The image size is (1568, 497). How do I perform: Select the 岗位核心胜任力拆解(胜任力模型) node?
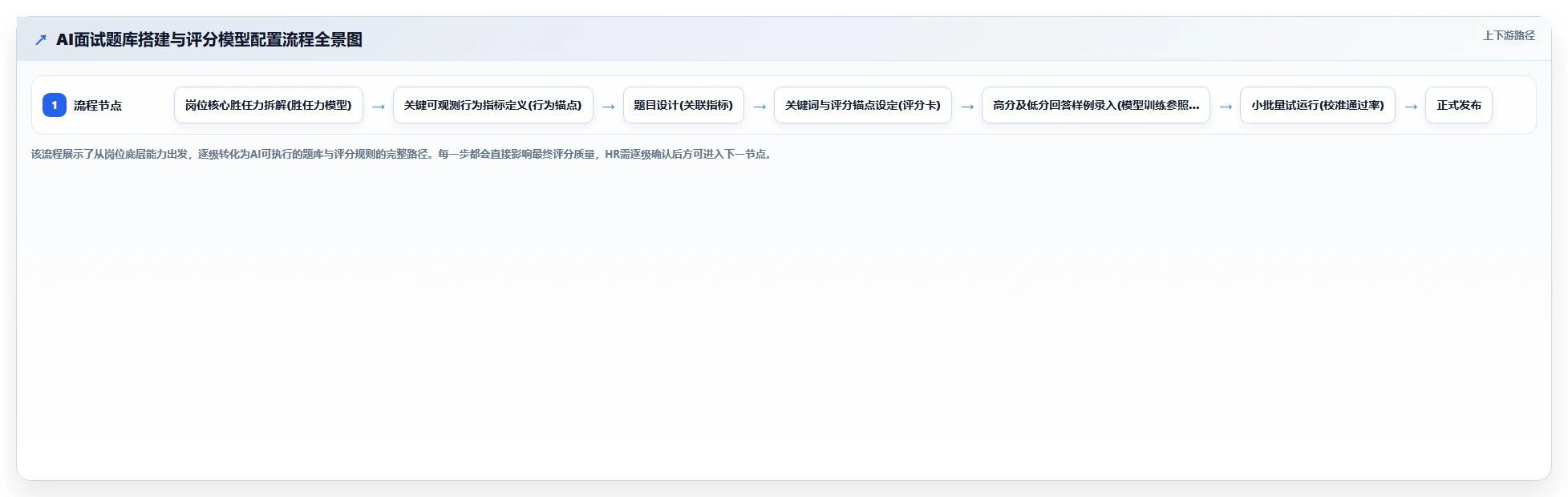tap(269, 105)
